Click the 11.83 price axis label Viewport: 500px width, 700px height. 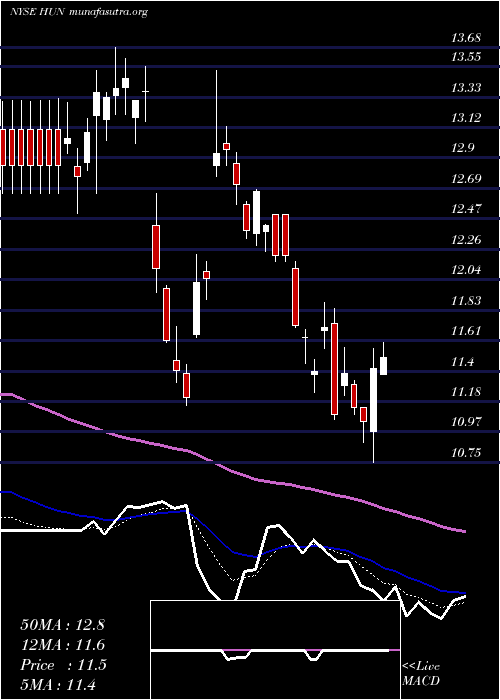click(466, 300)
